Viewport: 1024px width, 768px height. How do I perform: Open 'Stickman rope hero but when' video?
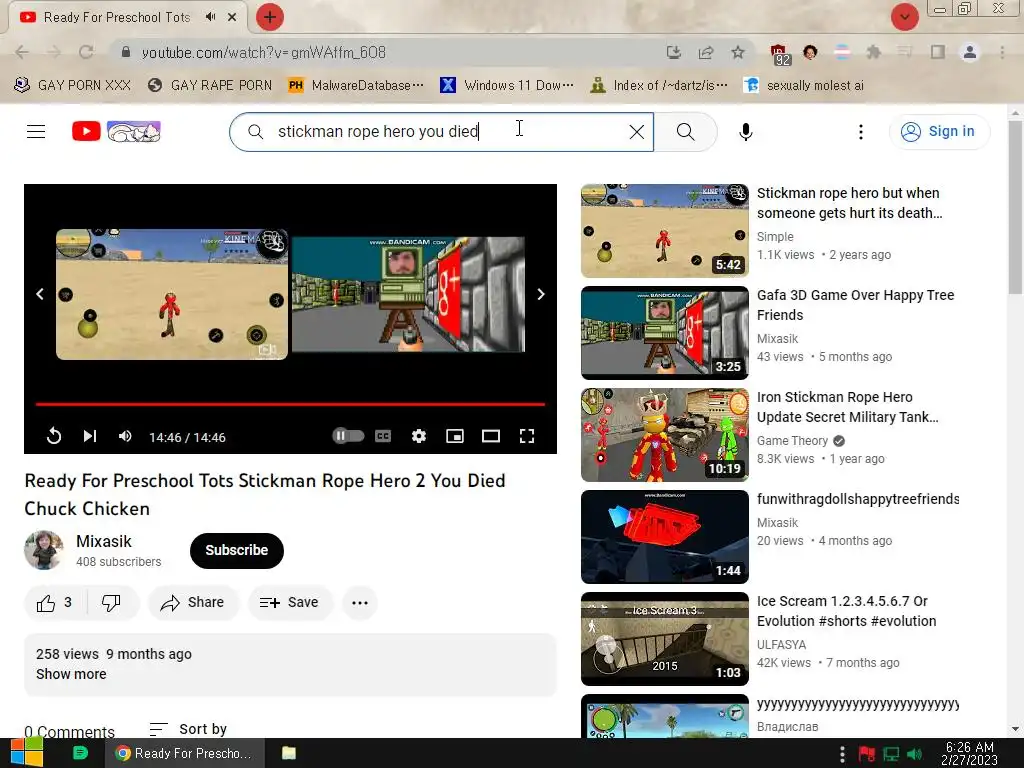pos(849,203)
